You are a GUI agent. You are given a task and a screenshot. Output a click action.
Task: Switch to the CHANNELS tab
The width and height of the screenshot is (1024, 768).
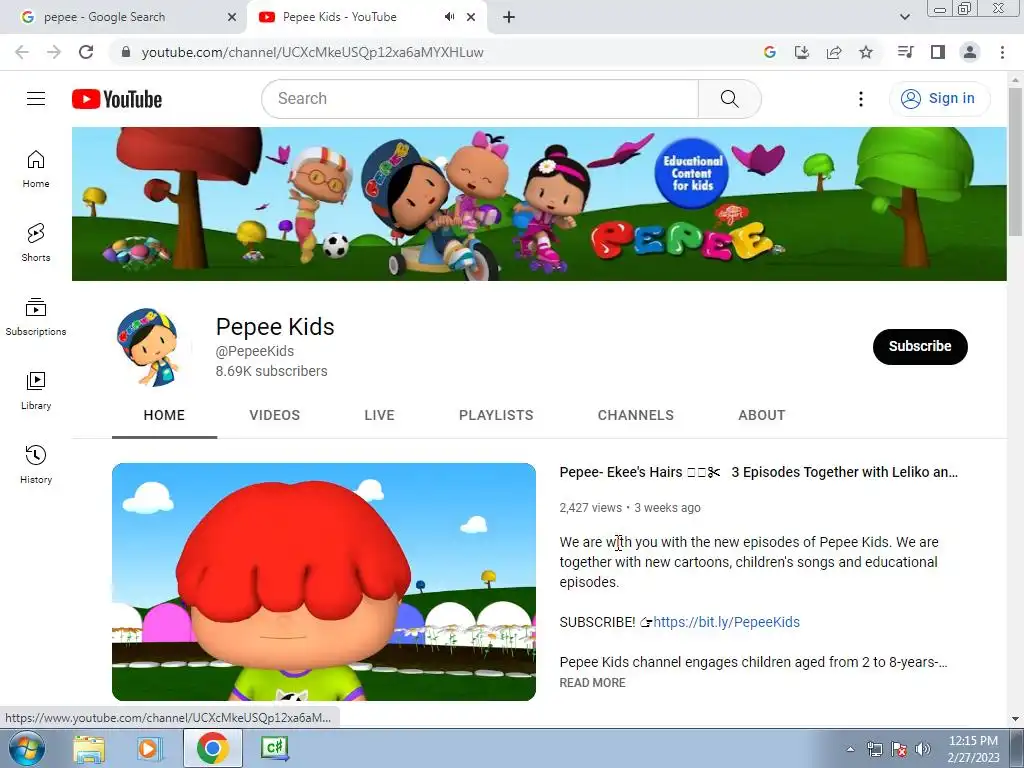point(635,415)
